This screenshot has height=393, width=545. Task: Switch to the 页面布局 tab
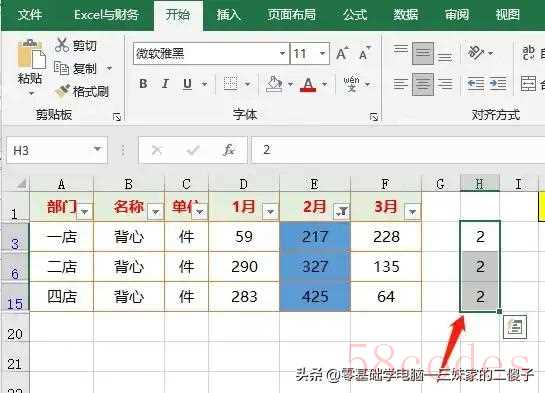[292, 15]
